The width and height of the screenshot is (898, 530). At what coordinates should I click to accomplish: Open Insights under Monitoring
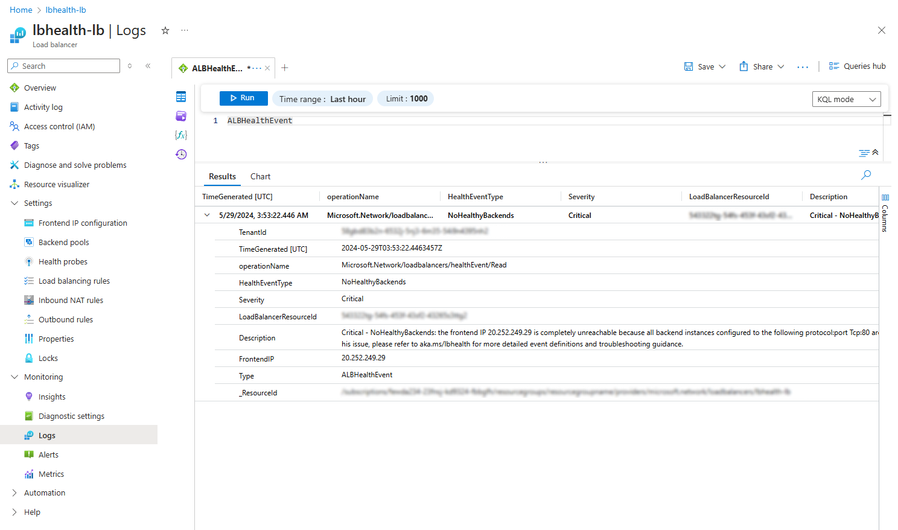coord(52,396)
